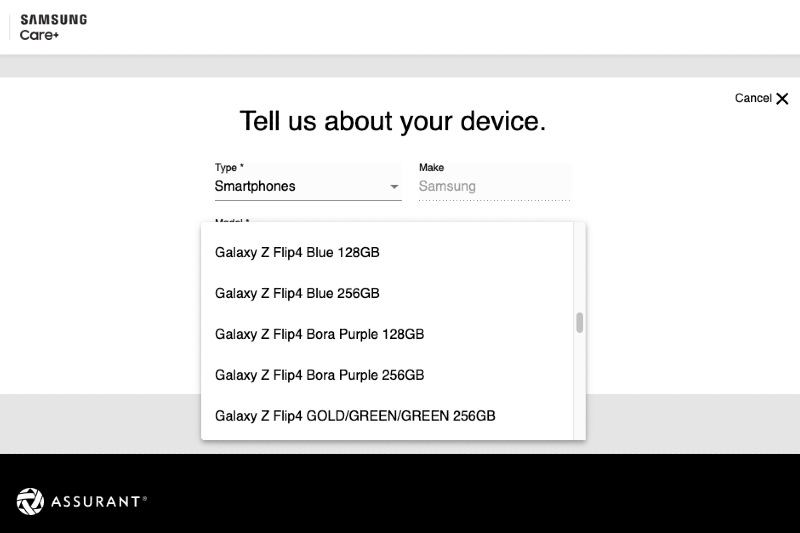This screenshot has width=800, height=533.
Task: Click the Make field label
Action: [431, 168]
